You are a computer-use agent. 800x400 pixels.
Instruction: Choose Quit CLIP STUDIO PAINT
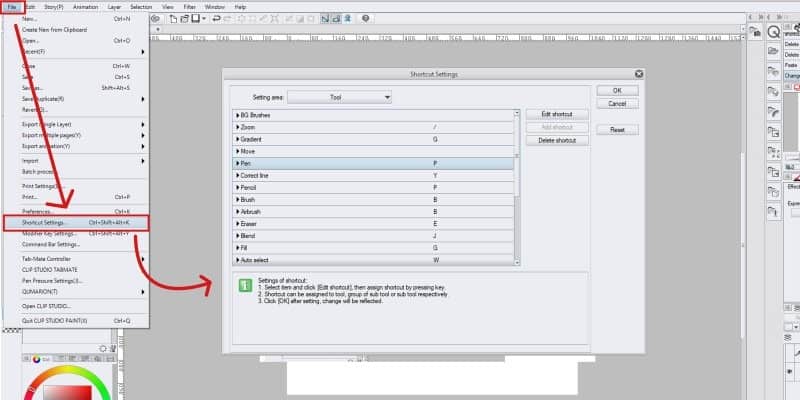(76, 321)
